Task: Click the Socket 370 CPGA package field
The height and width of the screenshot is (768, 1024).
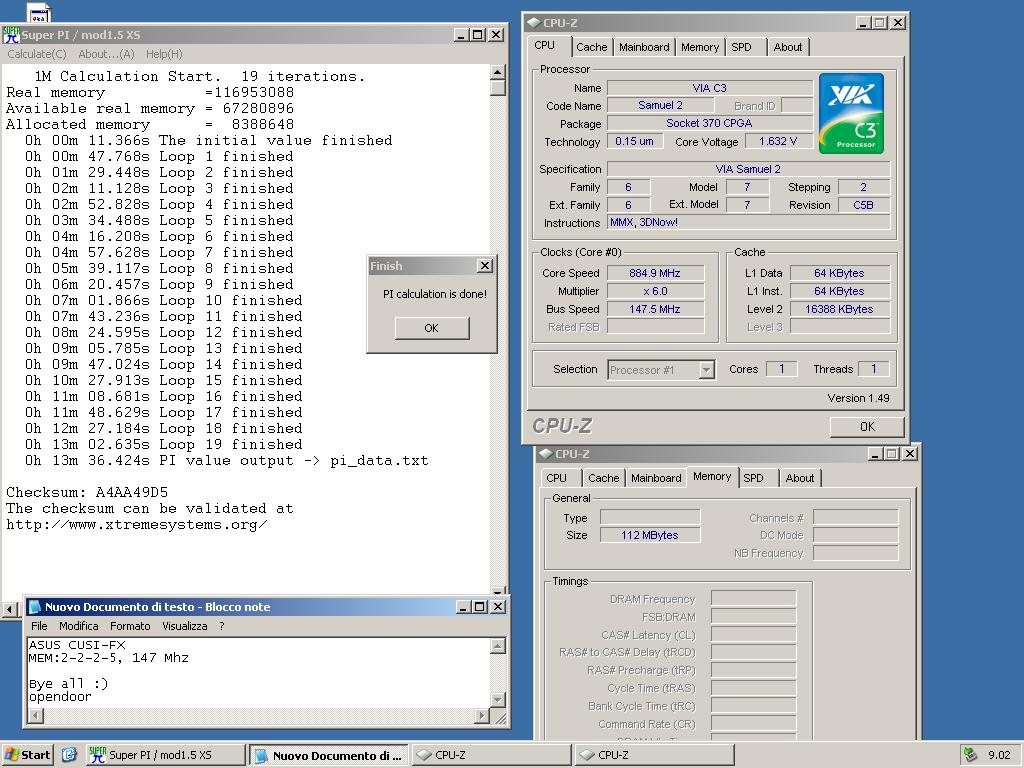Action: pyautogui.click(x=709, y=123)
